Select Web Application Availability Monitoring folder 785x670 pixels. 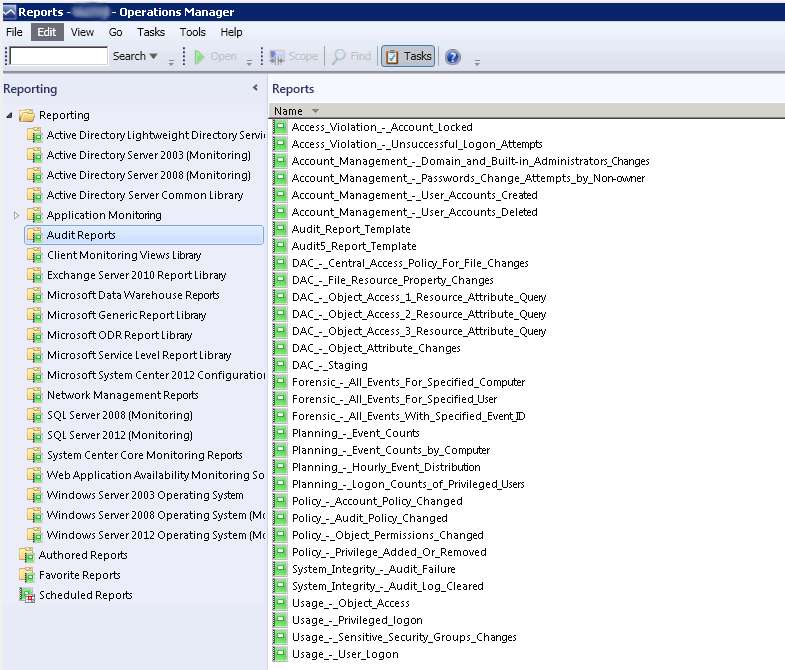156,475
